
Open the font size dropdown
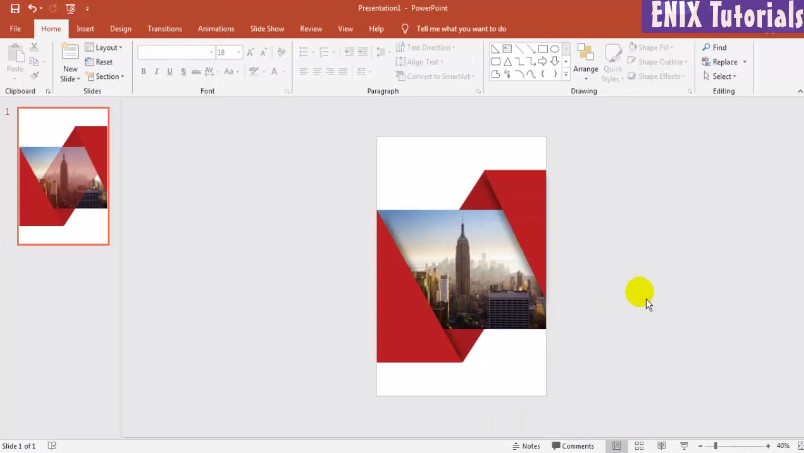tap(237, 52)
